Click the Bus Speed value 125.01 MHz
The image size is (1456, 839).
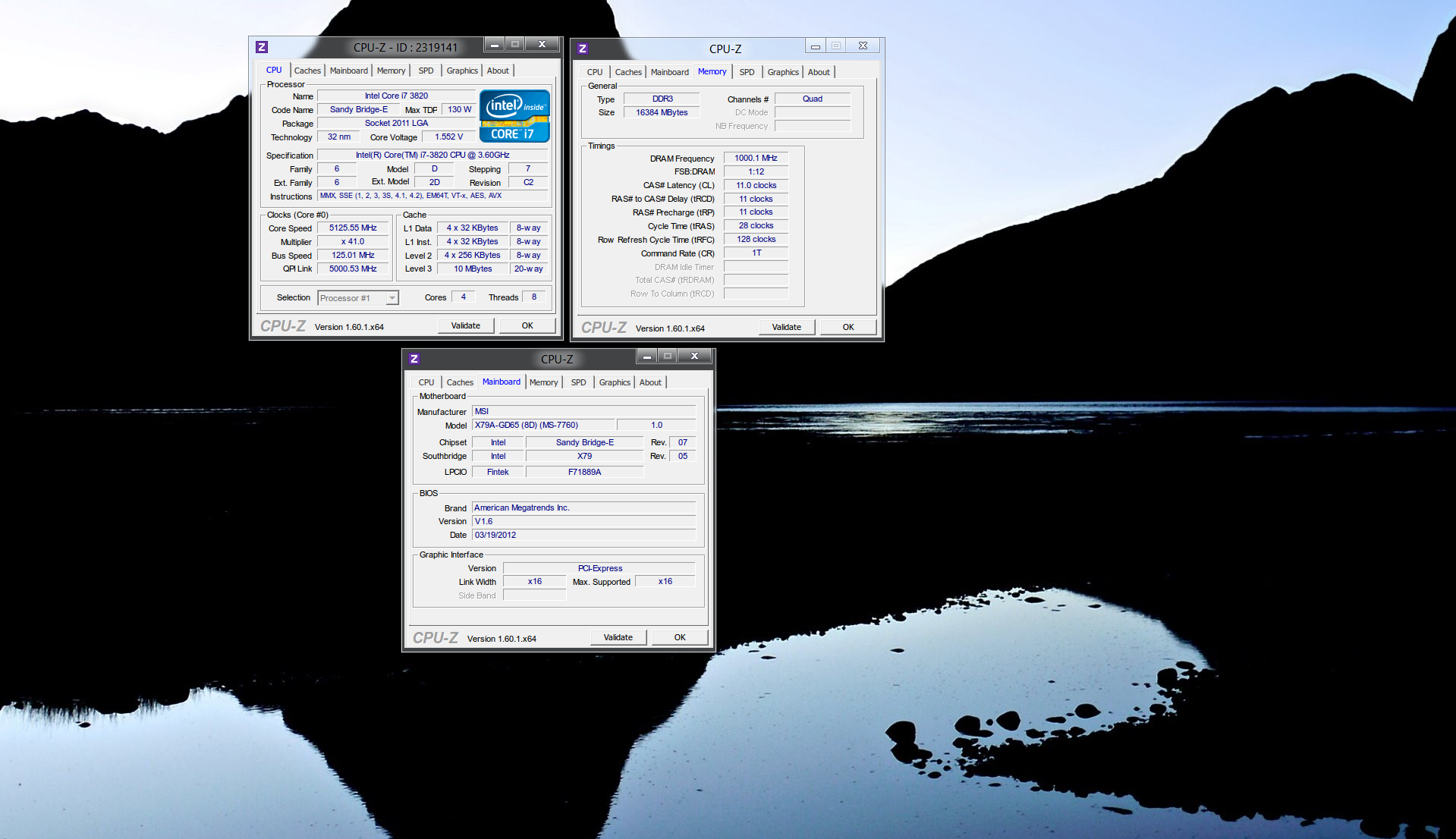pyautogui.click(x=353, y=255)
